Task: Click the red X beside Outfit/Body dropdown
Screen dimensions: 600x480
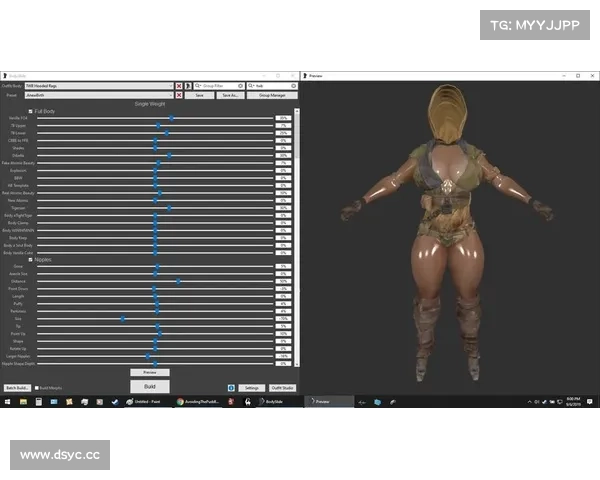Action: click(179, 87)
